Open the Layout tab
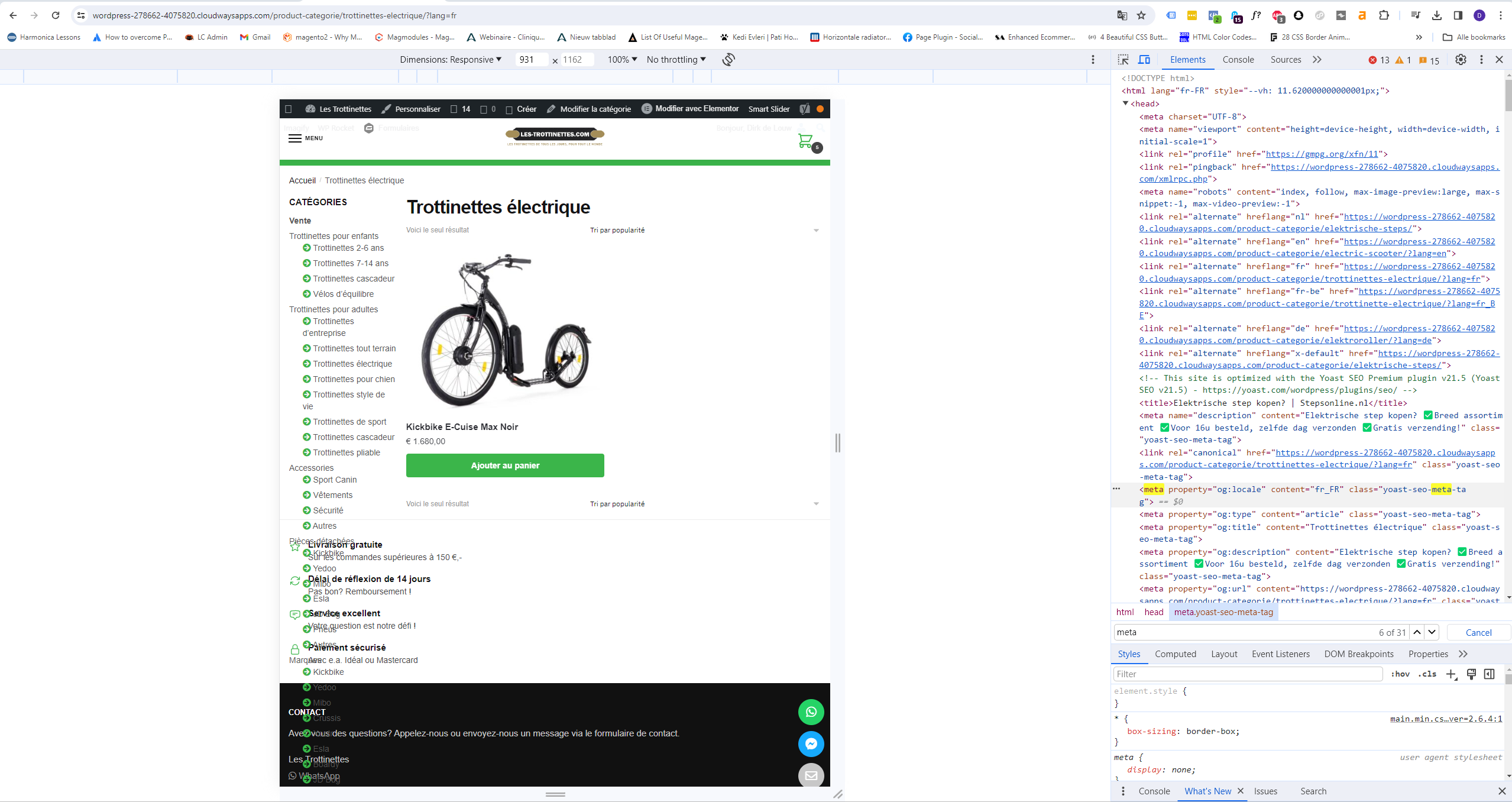 (x=1224, y=654)
